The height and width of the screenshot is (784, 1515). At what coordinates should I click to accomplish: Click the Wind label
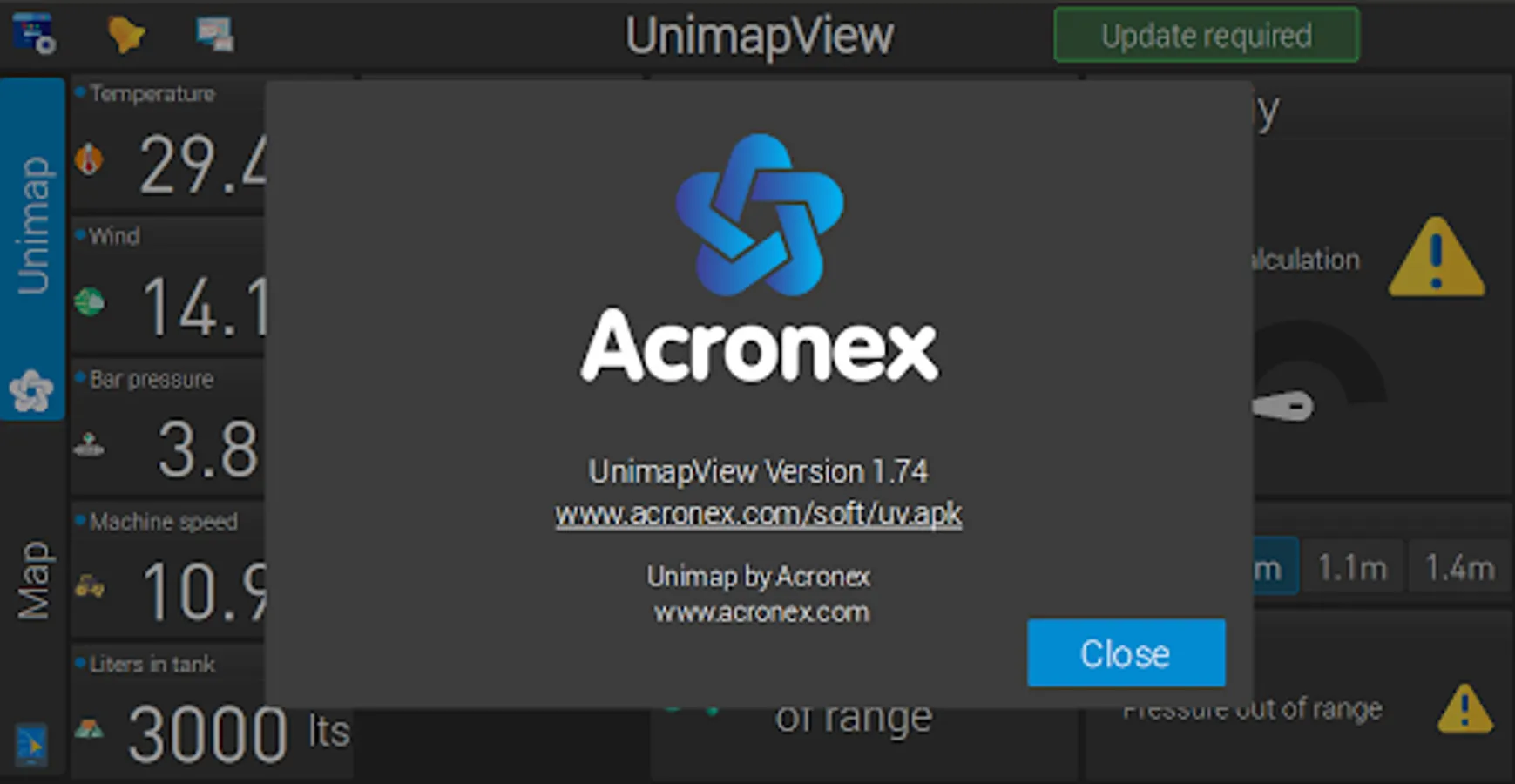click(114, 236)
